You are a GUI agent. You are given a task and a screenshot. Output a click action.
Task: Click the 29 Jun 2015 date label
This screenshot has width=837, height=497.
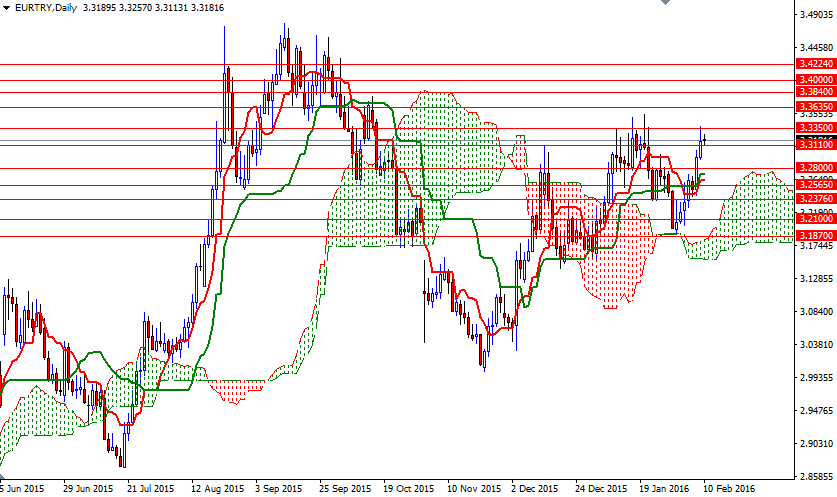[88, 488]
